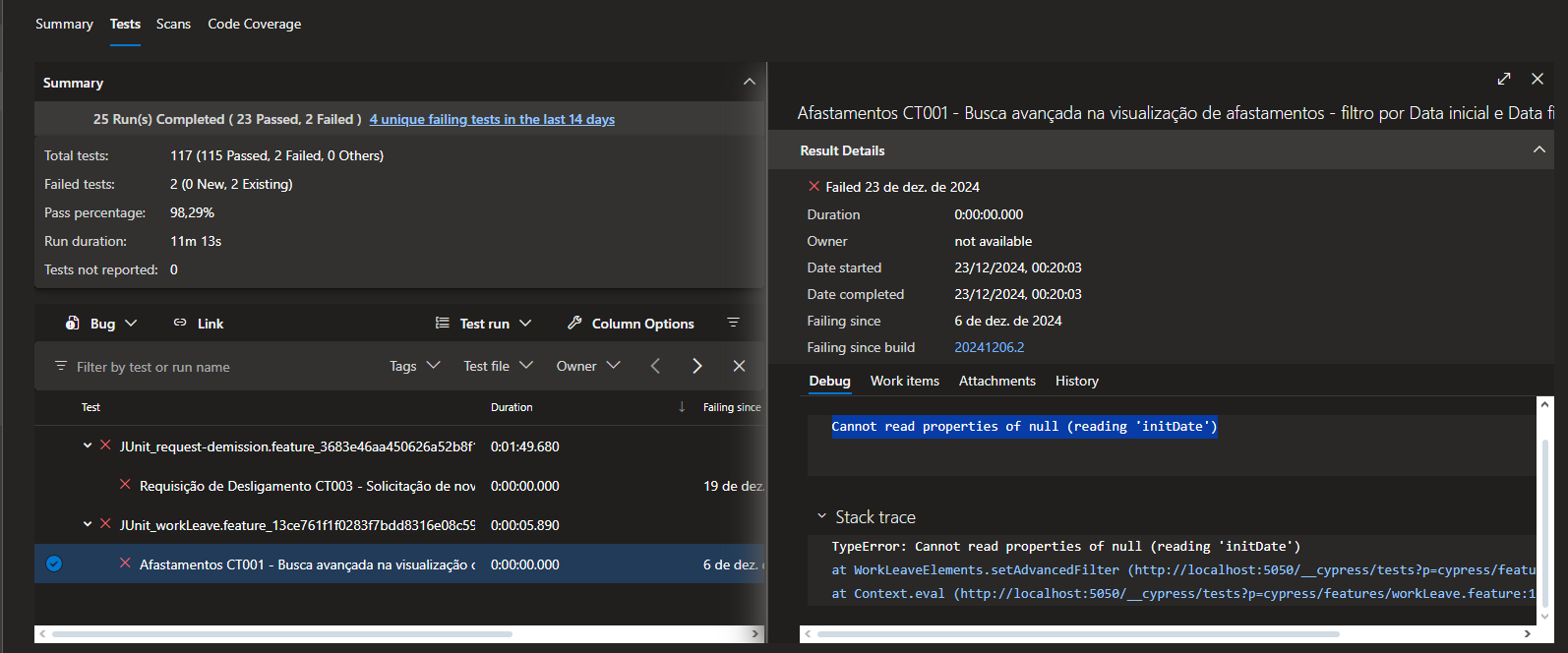Click the Failed status X icon
The height and width of the screenshot is (653, 1568).
(x=814, y=186)
